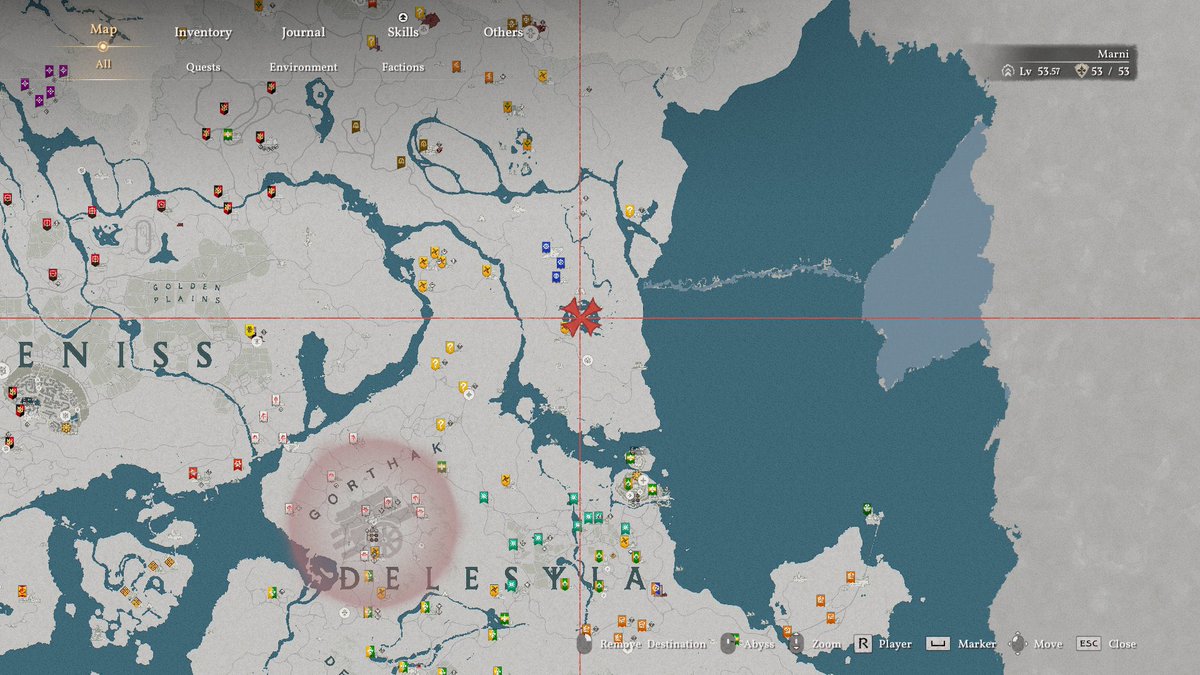Open the Journal tab
The width and height of the screenshot is (1200, 675).
[303, 32]
